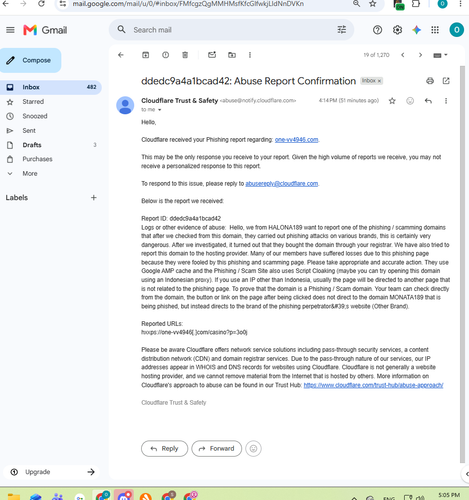Open the Support help icon

[x=377, y=30]
